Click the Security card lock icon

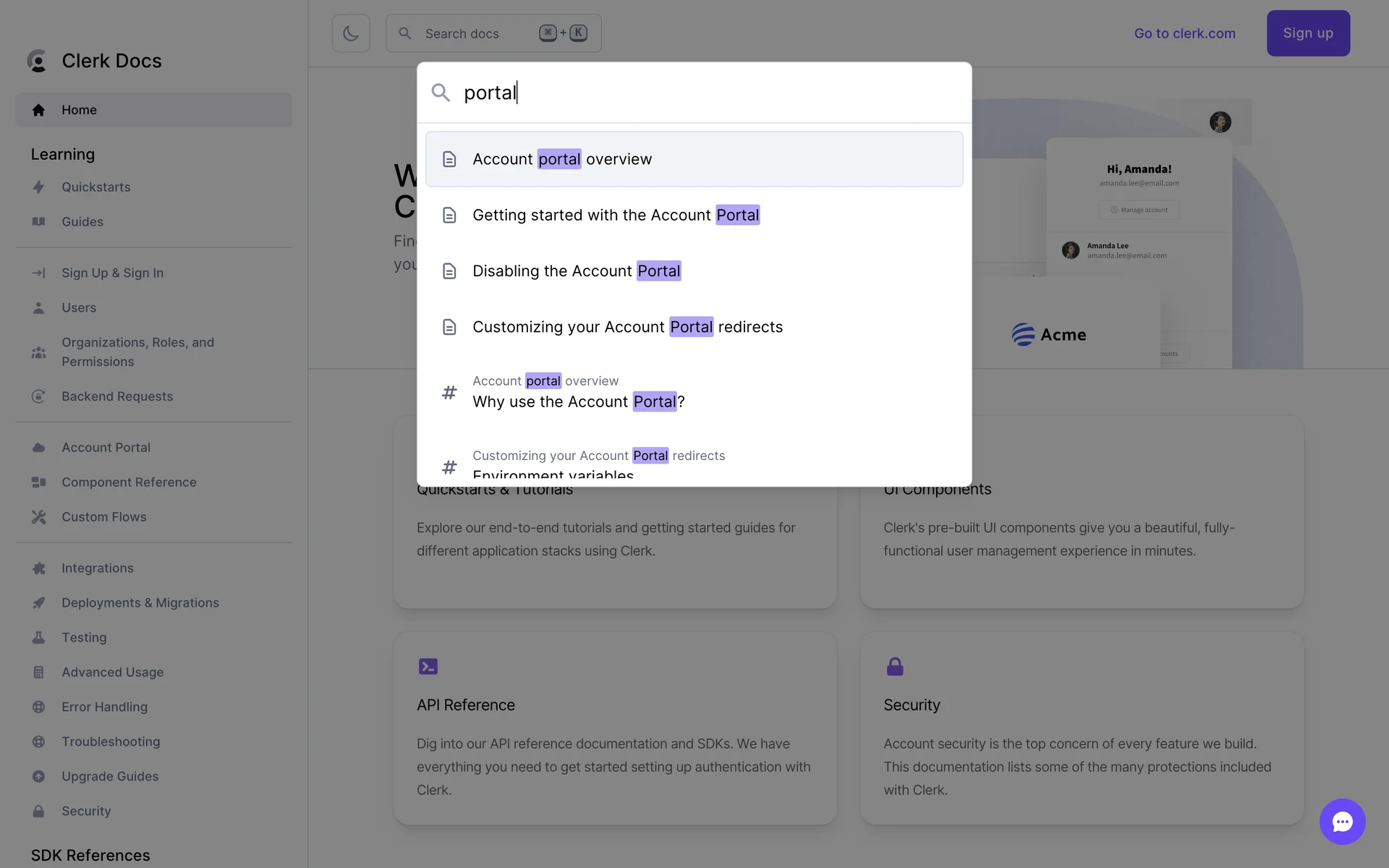895,666
